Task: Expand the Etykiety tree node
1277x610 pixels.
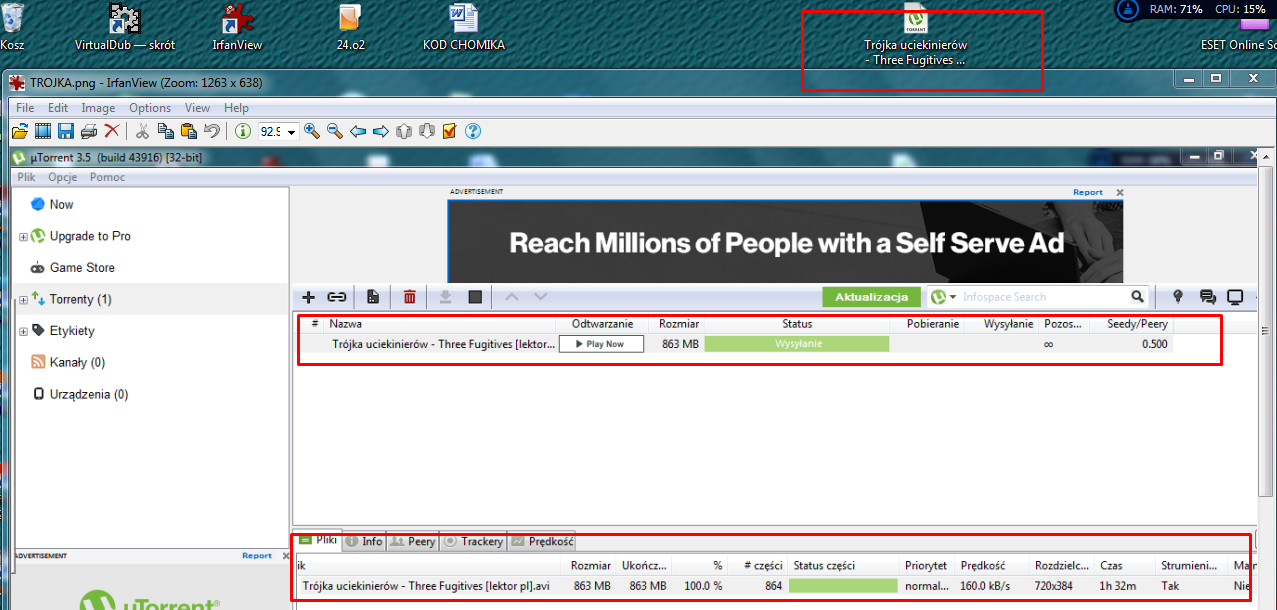Action: point(24,331)
